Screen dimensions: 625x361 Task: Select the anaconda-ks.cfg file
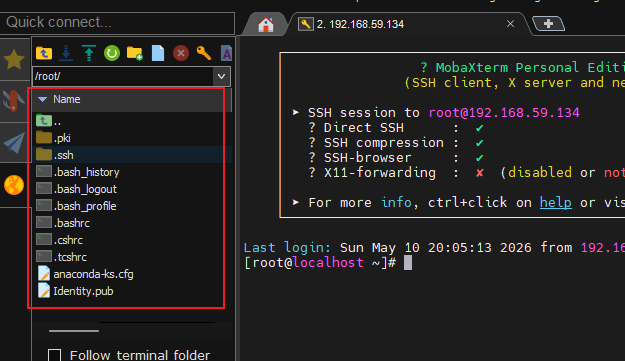132,274
